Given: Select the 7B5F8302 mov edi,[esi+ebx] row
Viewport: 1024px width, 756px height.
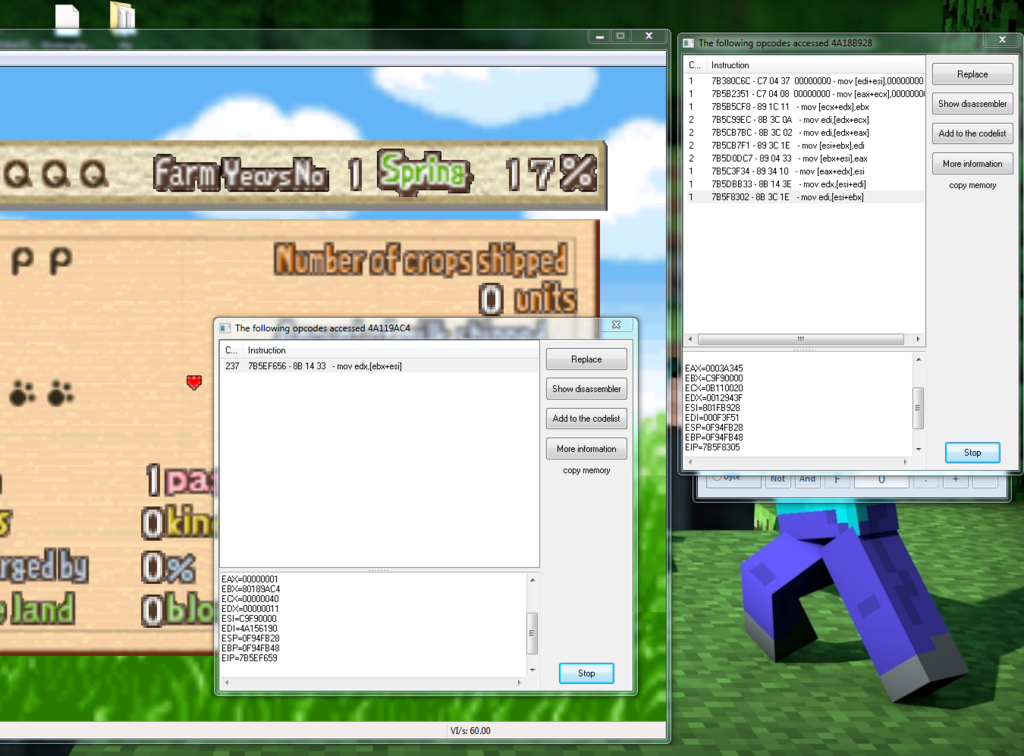Looking at the screenshot, I should [x=805, y=197].
